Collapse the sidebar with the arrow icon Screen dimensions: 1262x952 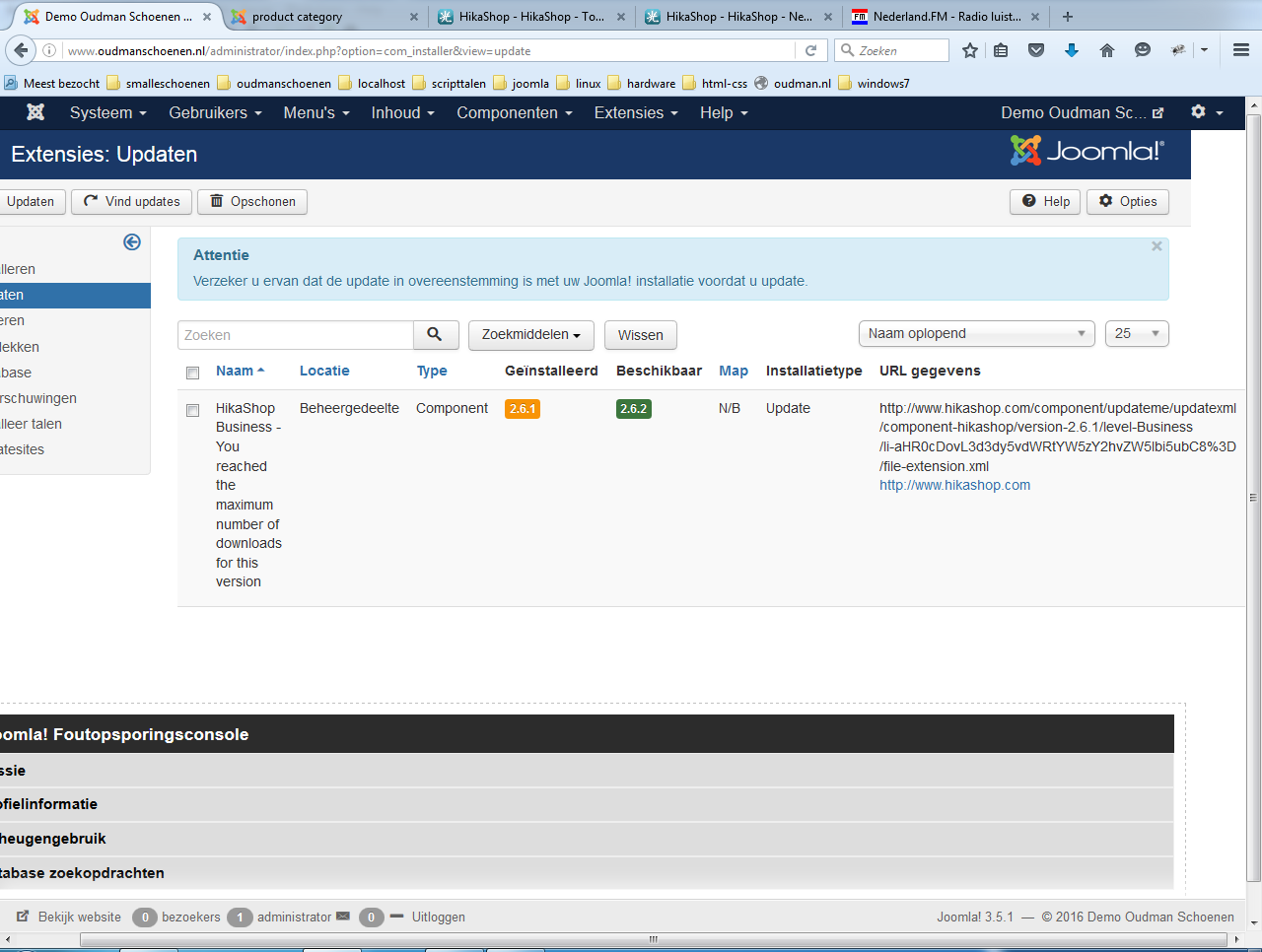132,242
